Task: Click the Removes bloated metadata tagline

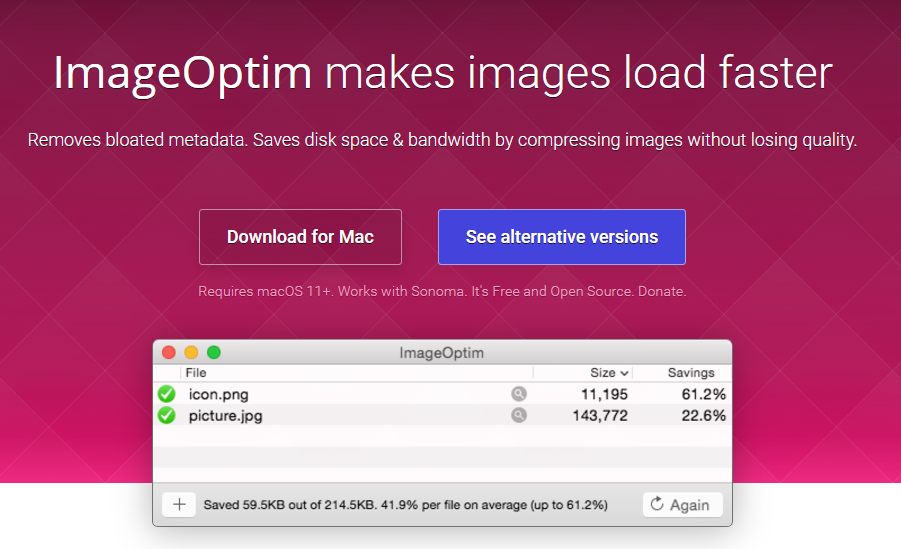Action: [x=442, y=140]
